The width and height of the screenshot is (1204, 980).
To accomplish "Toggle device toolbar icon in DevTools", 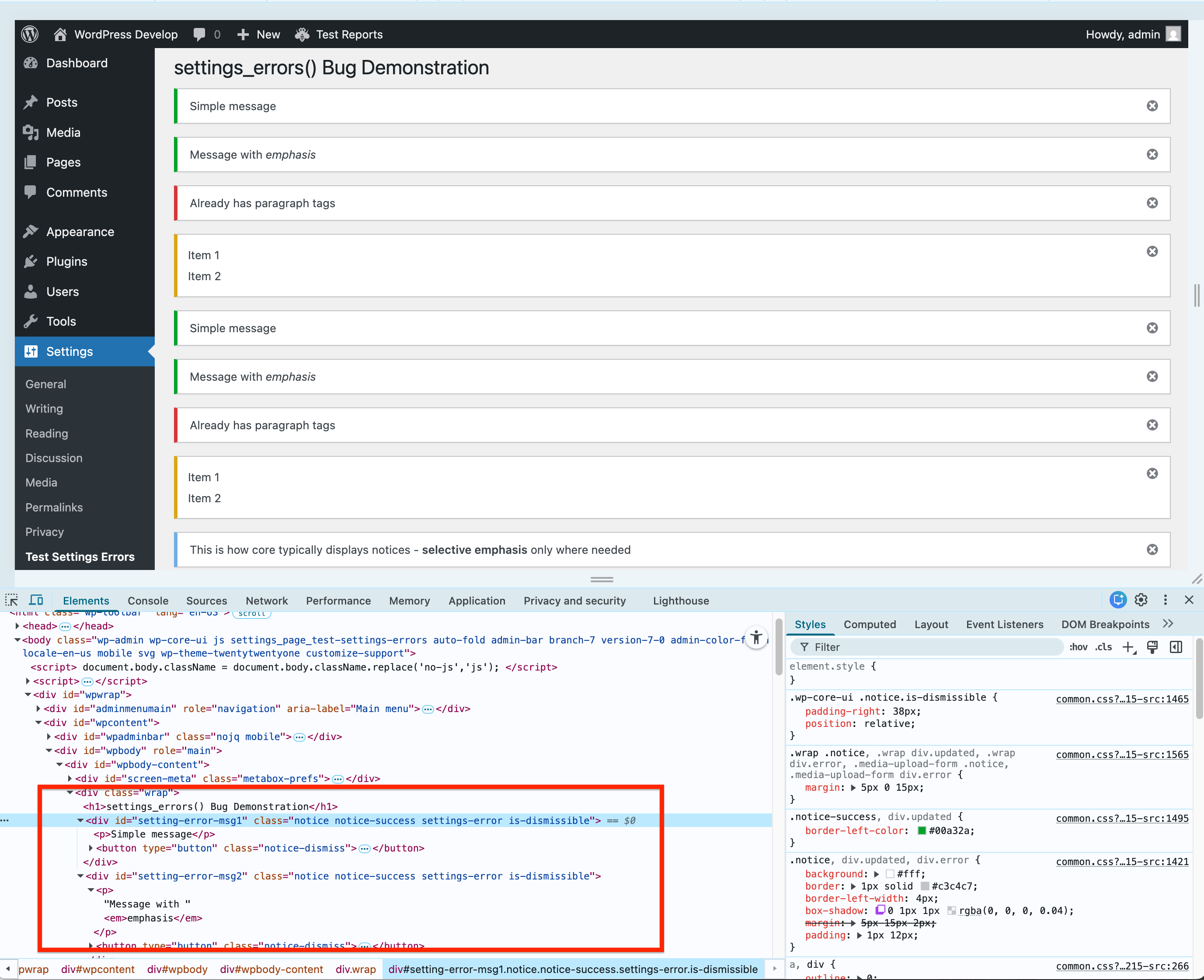I will (x=37, y=600).
